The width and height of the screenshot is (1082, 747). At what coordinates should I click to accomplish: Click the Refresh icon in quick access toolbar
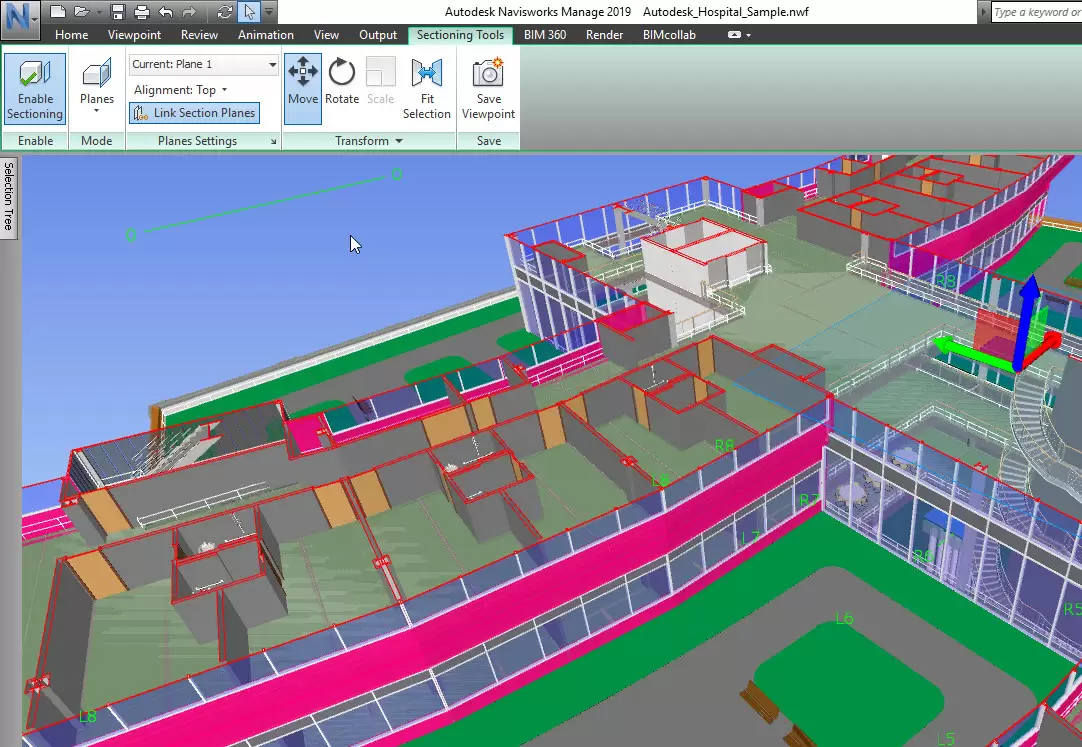[x=225, y=12]
